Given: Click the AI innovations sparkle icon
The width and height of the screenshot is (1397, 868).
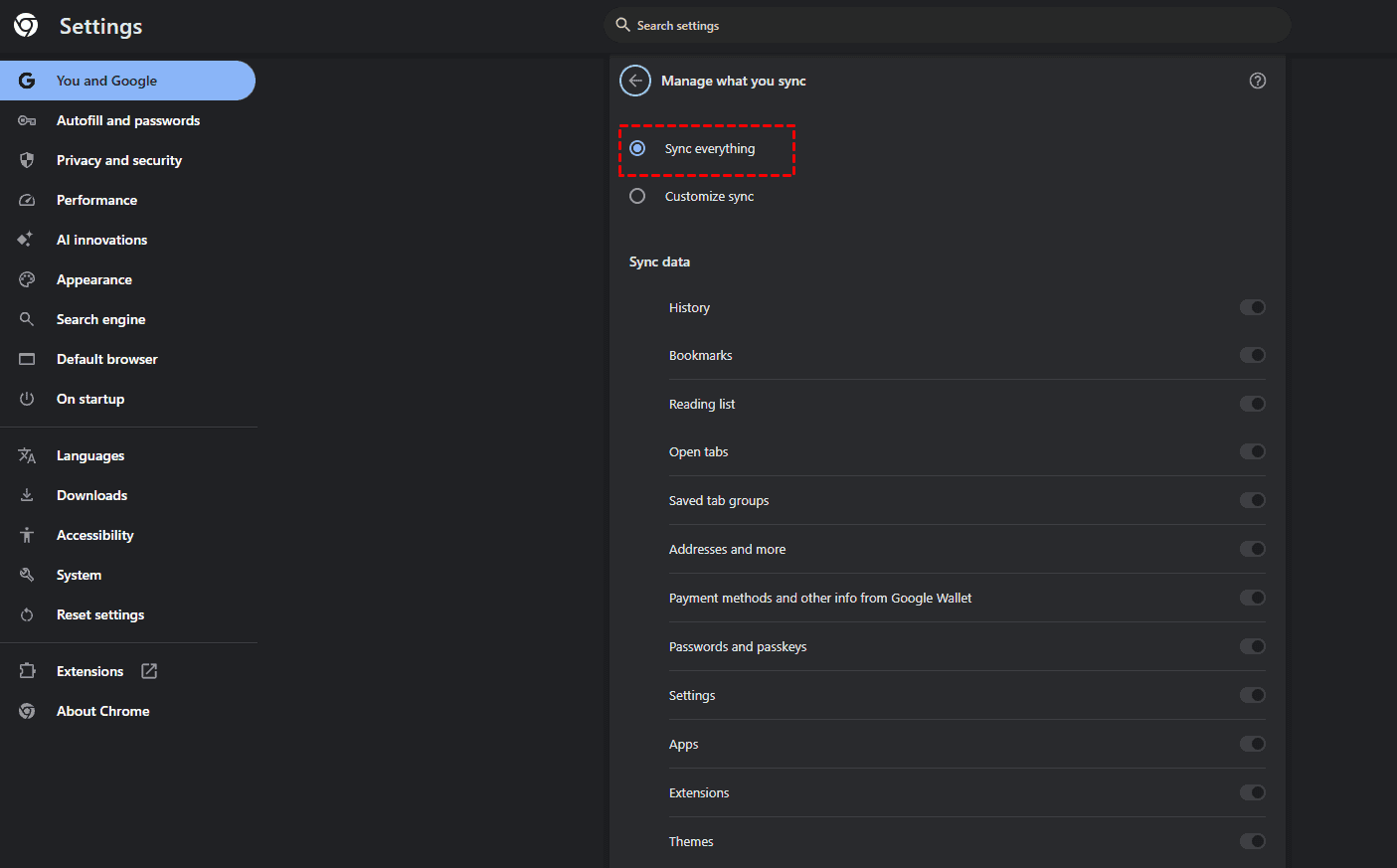Looking at the screenshot, I should coord(26,240).
